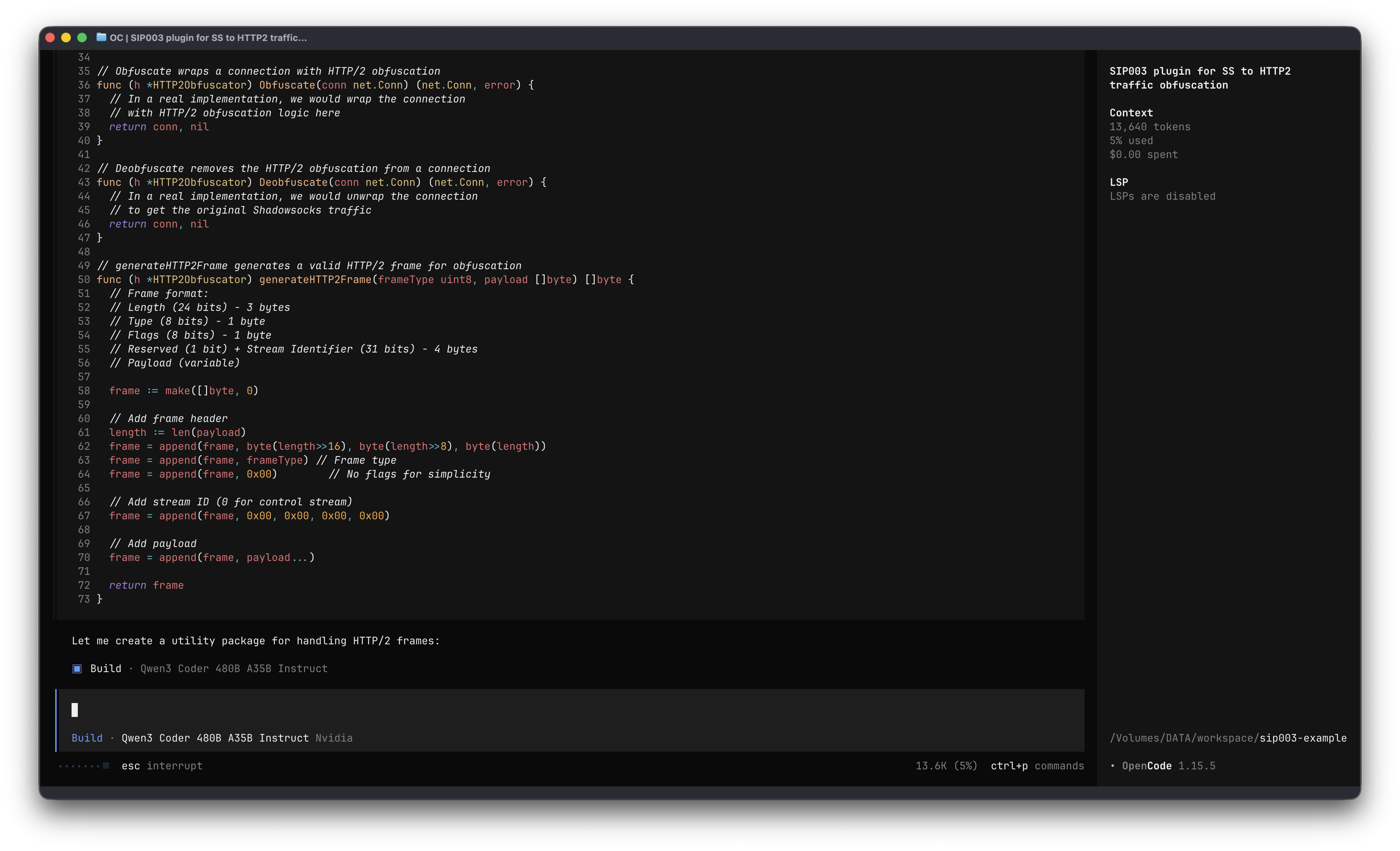Click the Obfuscate function signature on line 36
The image size is (1400, 851).
[x=315, y=85]
